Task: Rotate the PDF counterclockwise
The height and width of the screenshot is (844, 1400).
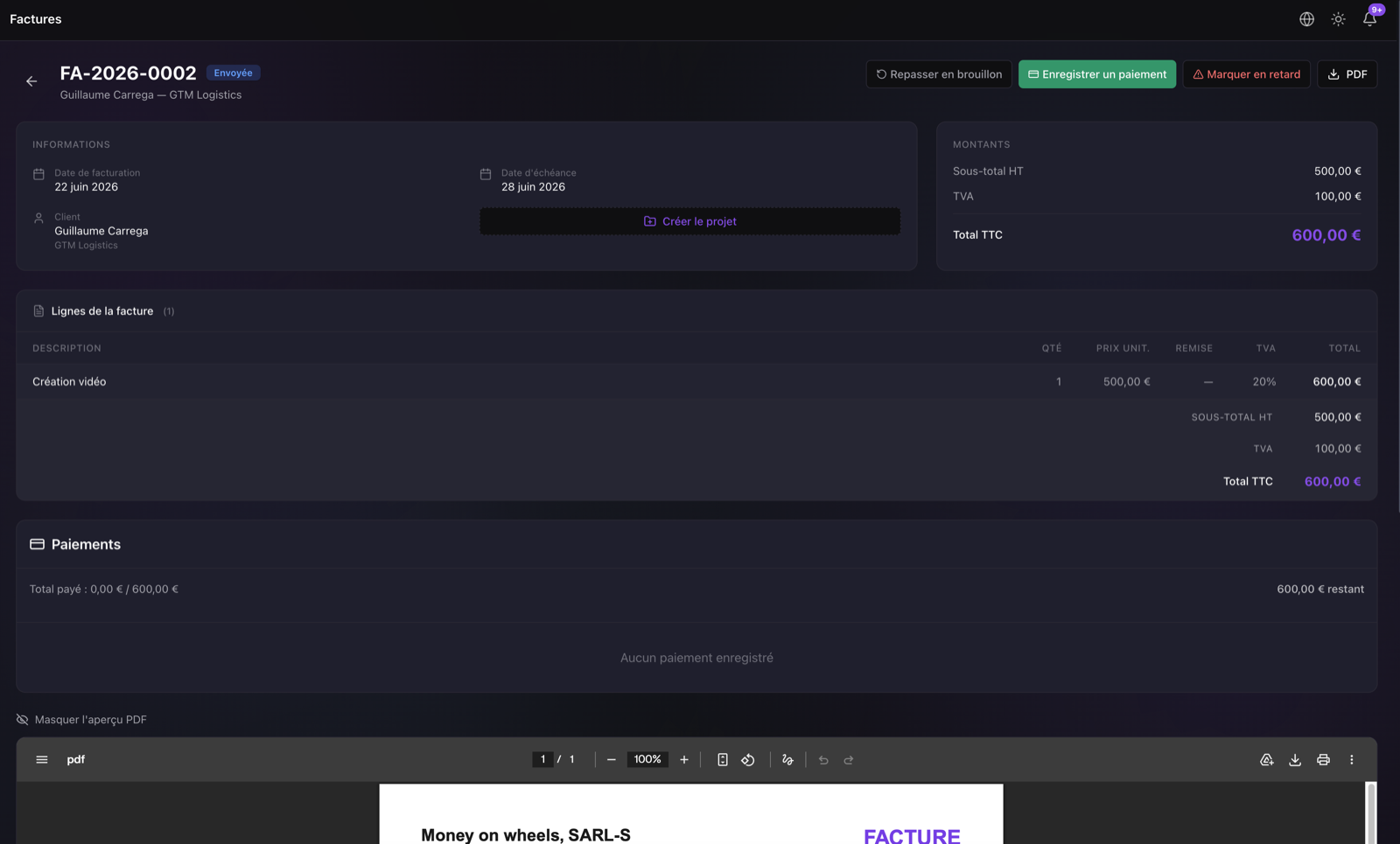Action: coord(748,760)
